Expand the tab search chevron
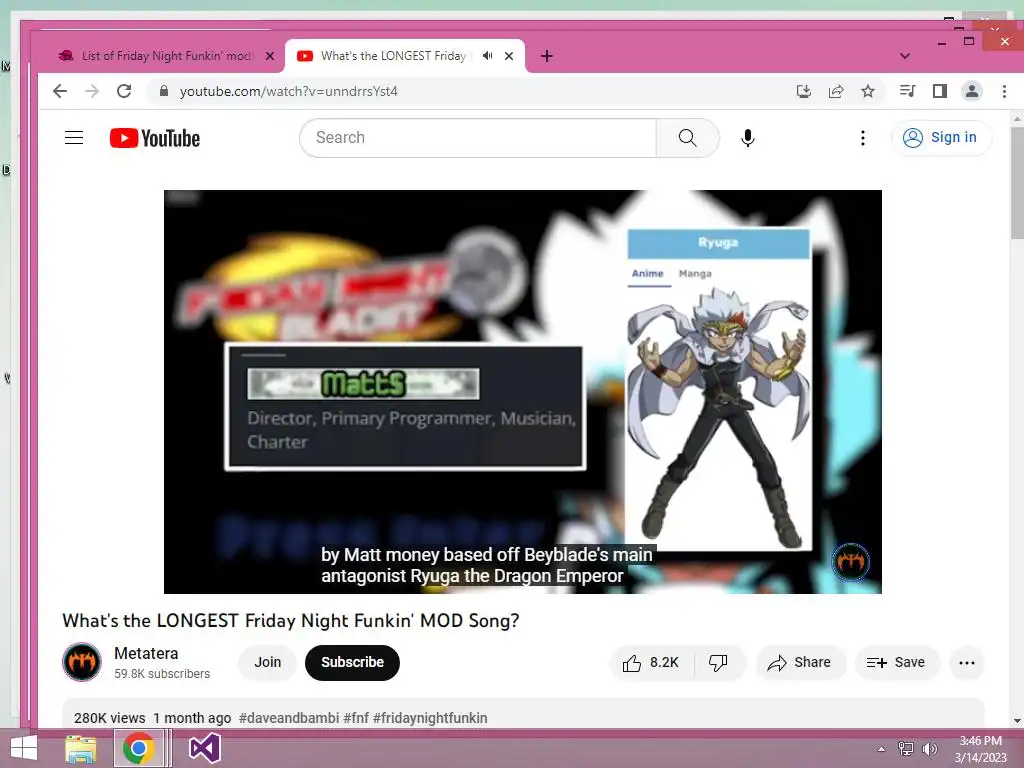 point(904,56)
